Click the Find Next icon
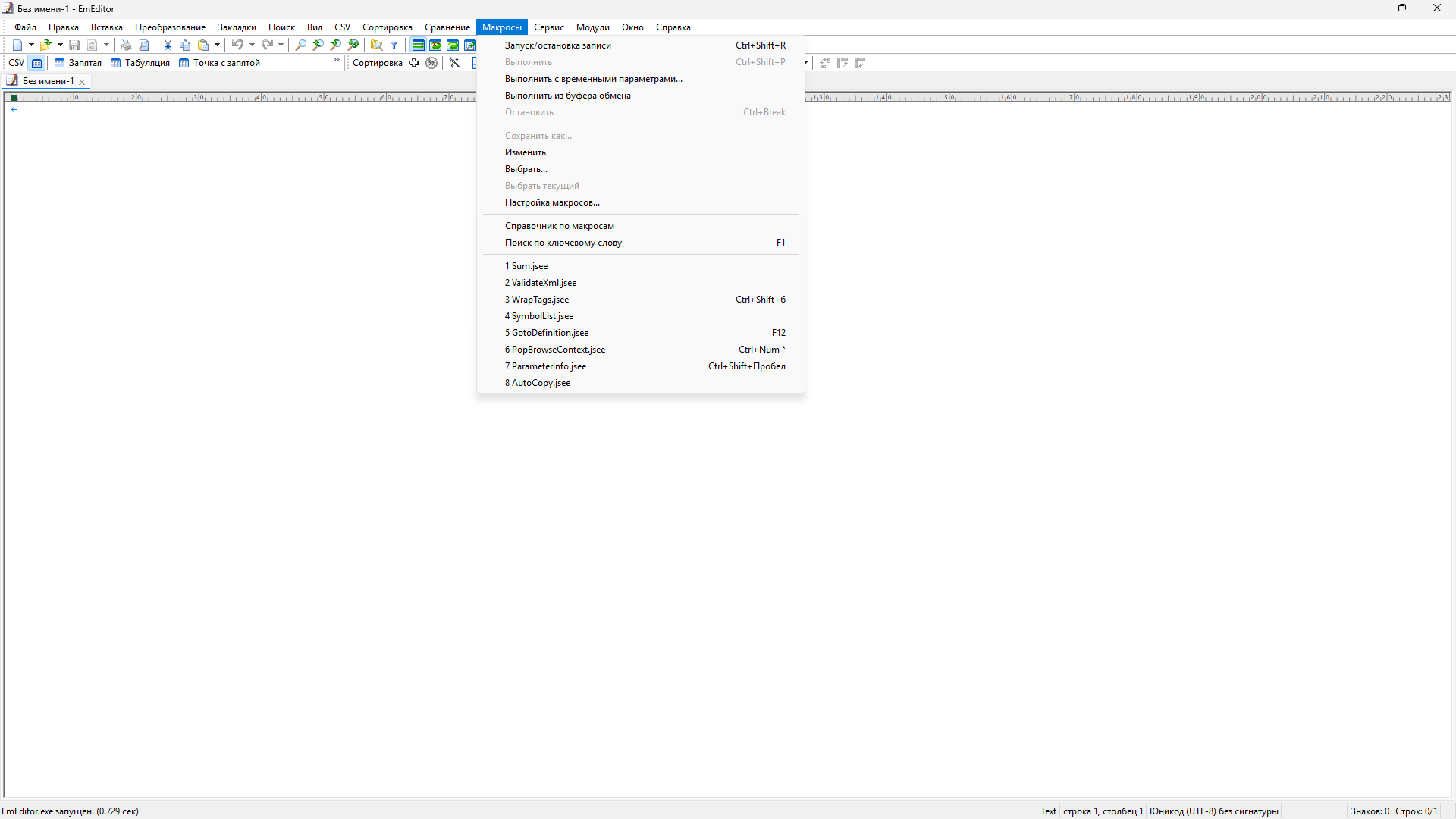The image size is (1456, 819). tap(336, 45)
